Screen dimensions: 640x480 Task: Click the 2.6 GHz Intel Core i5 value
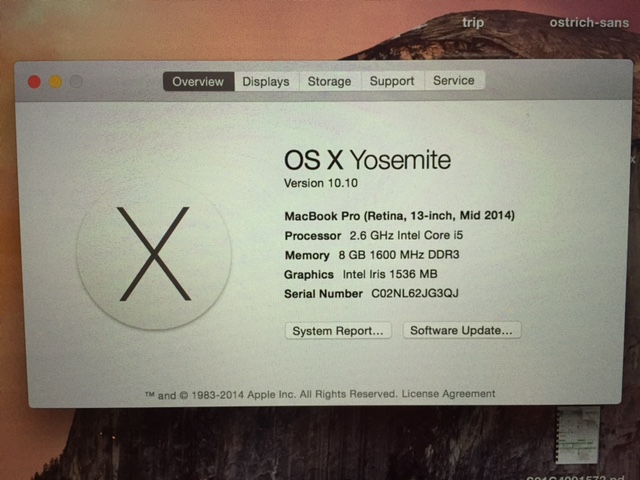click(x=406, y=235)
